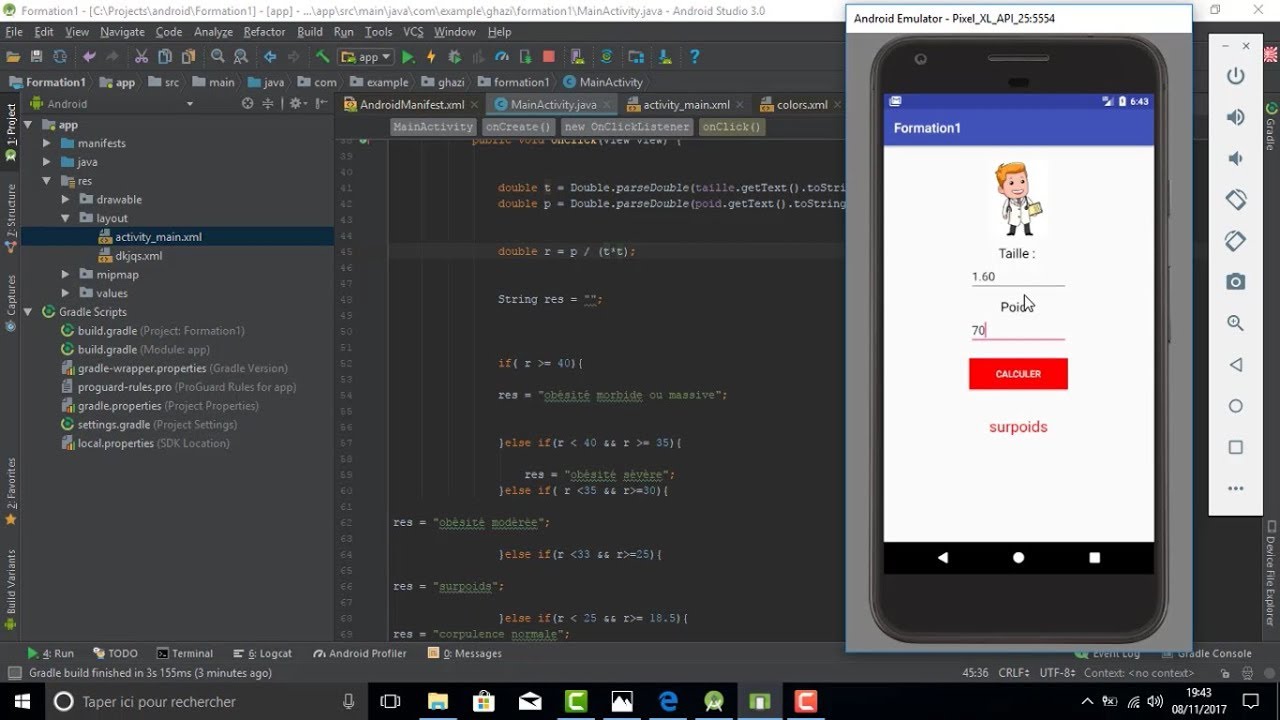The width and height of the screenshot is (1280, 720).
Task: Open the Refactor menu
Action: (264, 32)
